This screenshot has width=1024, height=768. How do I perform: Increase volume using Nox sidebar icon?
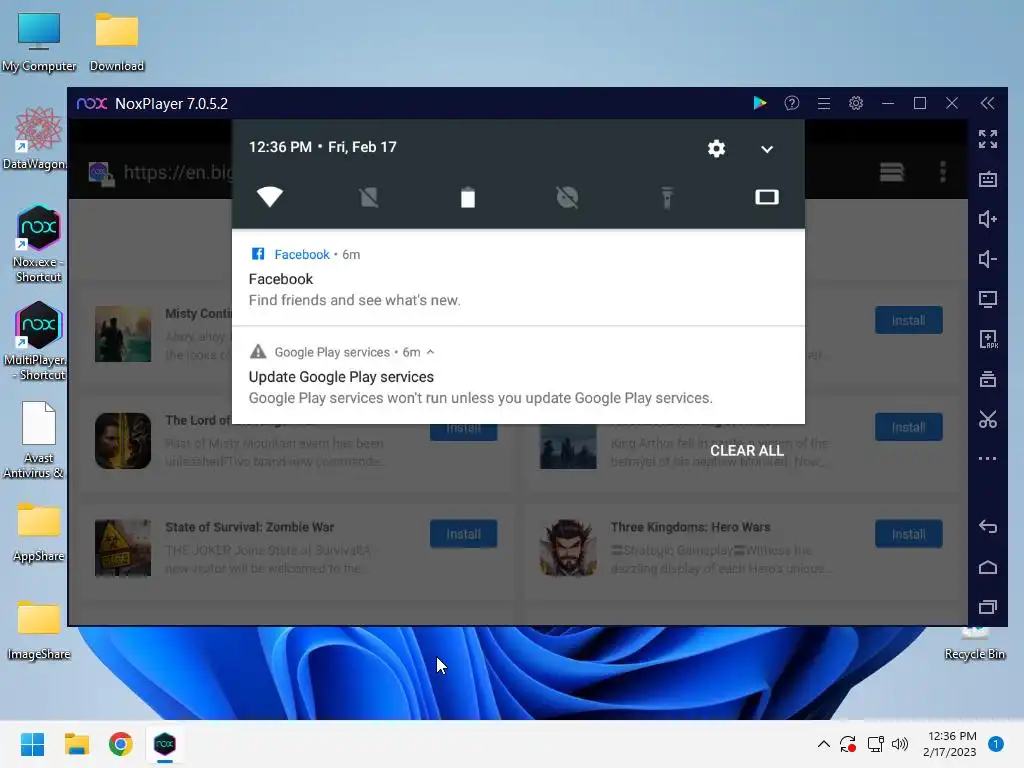[x=987, y=219]
